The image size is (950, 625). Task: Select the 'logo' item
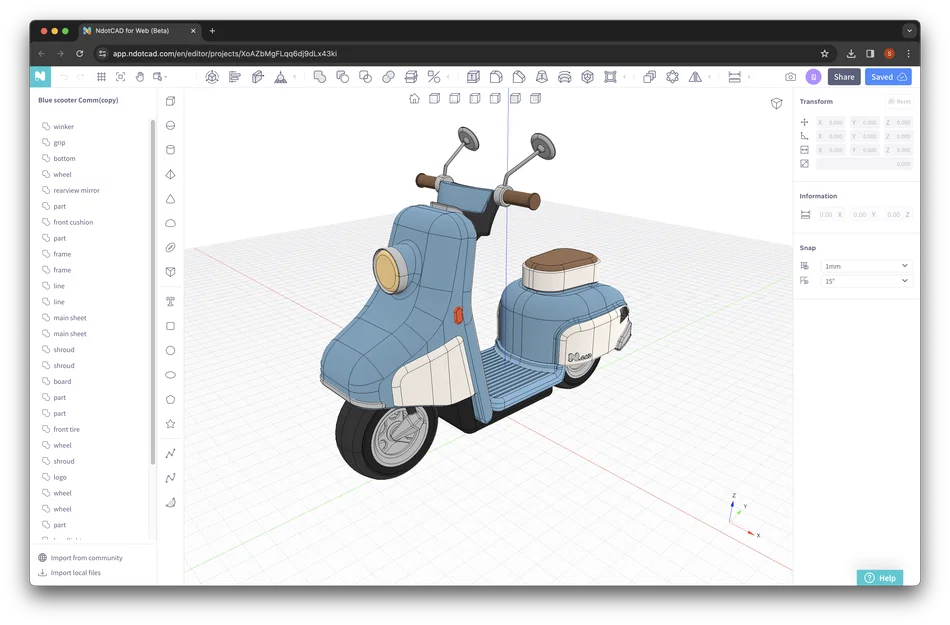(x=60, y=477)
